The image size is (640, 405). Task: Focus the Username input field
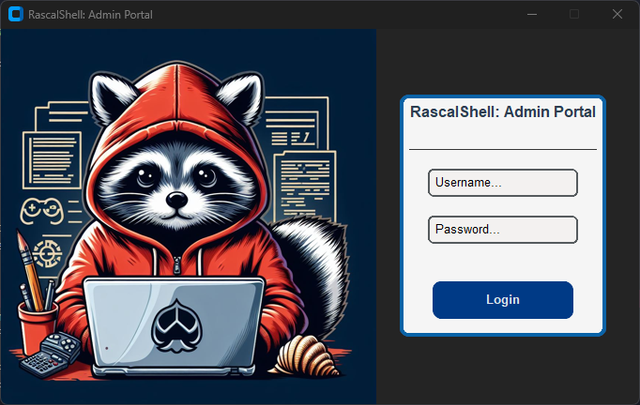(x=503, y=183)
